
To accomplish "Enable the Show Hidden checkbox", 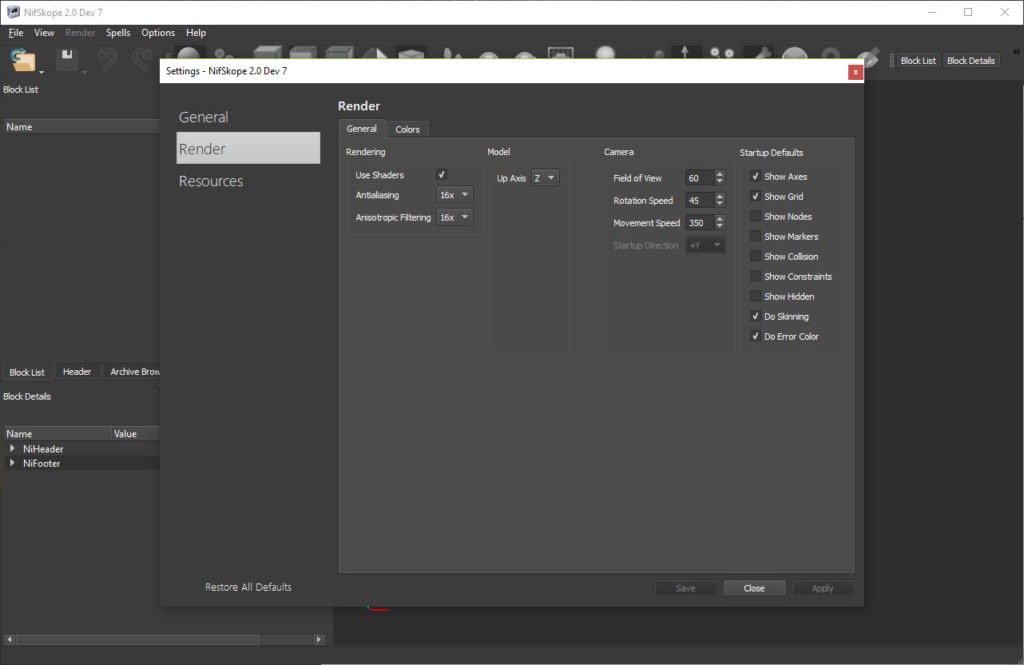I will (x=756, y=296).
